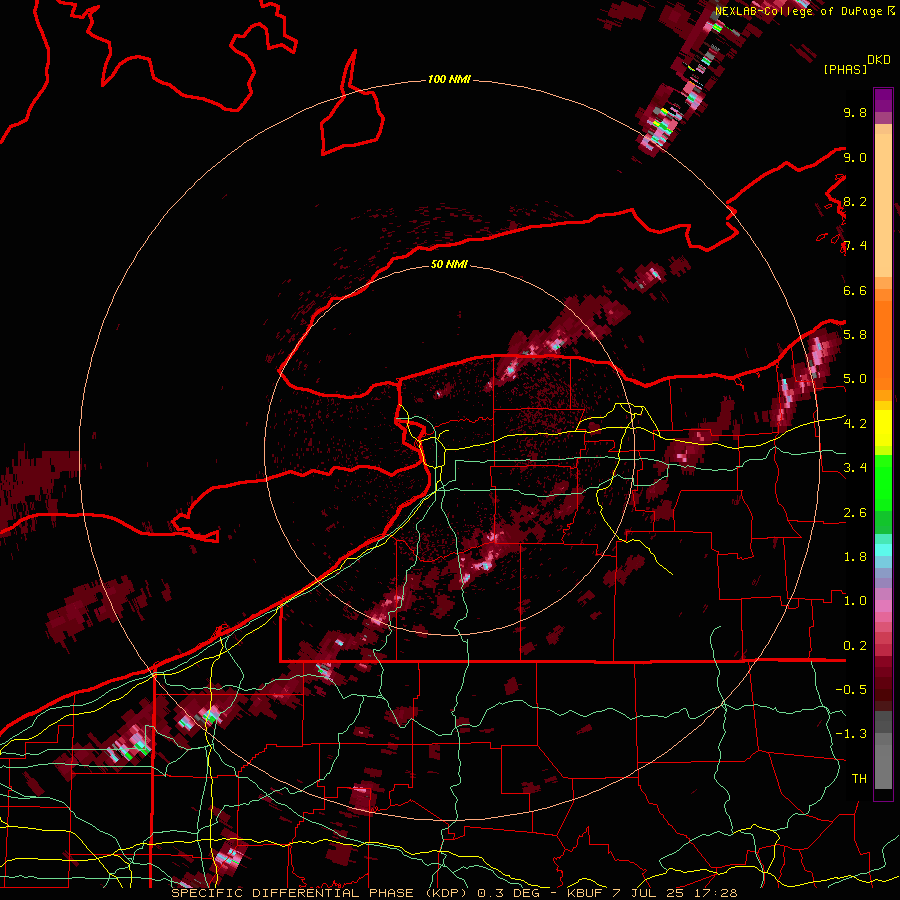This screenshot has height=900, width=900.
Task: Click the 9.0 value on color scale
Action: point(855,157)
